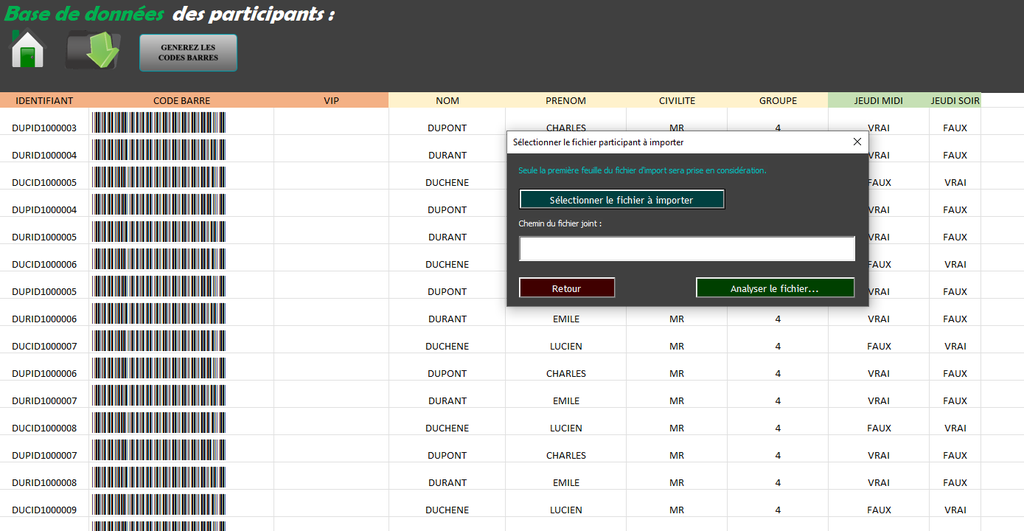Select the NOM cell in row DUPID1000003
This screenshot has width=1024, height=531.
[447, 128]
